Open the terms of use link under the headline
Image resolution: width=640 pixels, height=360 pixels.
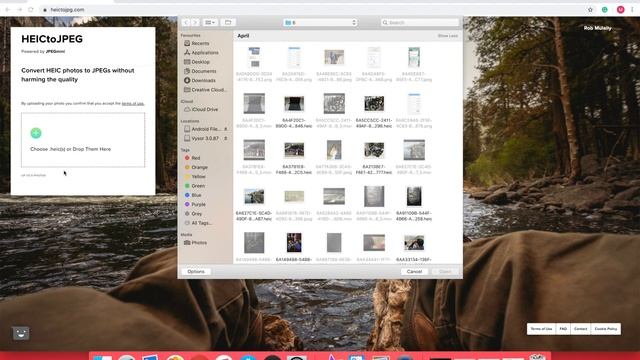click(133, 104)
